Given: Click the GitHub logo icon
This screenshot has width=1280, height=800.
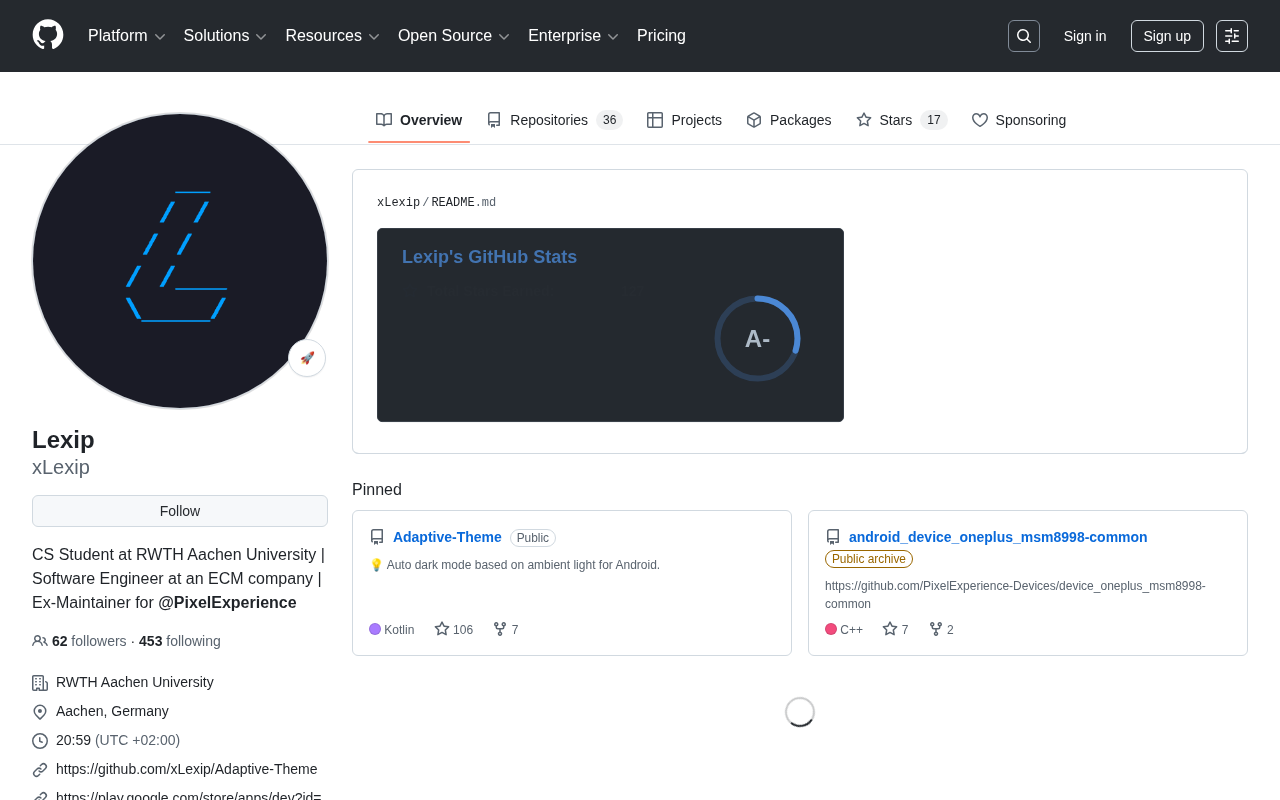Looking at the screenshot, I should [x=48, y=35].
